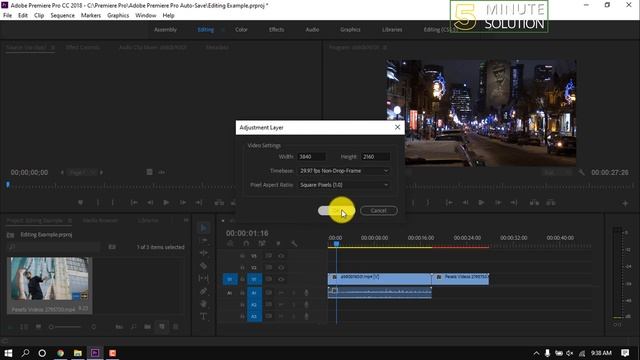Expand Project panel tab overflow chevrons

coord(186,220)
